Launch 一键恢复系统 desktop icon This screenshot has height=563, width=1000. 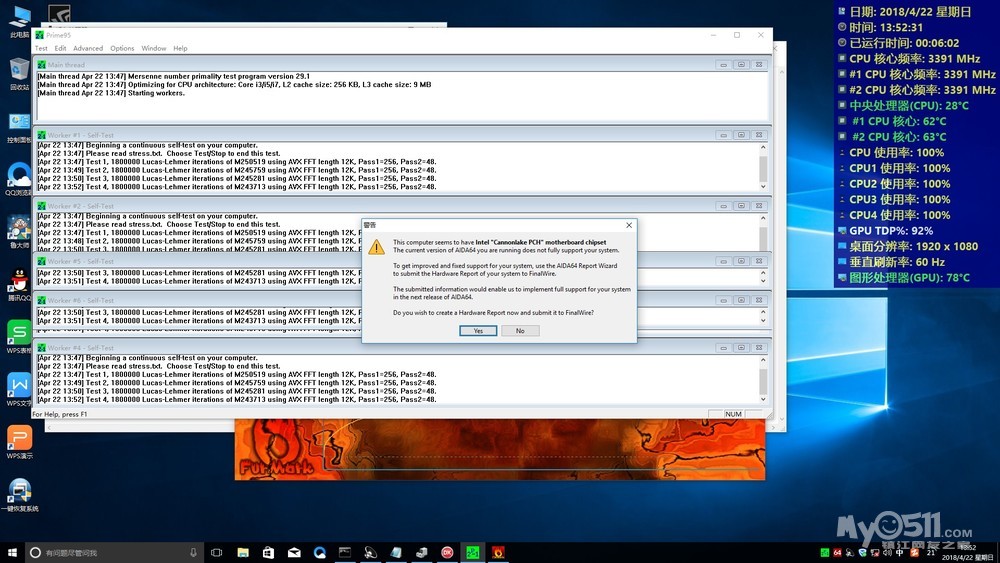pos(19,495)
